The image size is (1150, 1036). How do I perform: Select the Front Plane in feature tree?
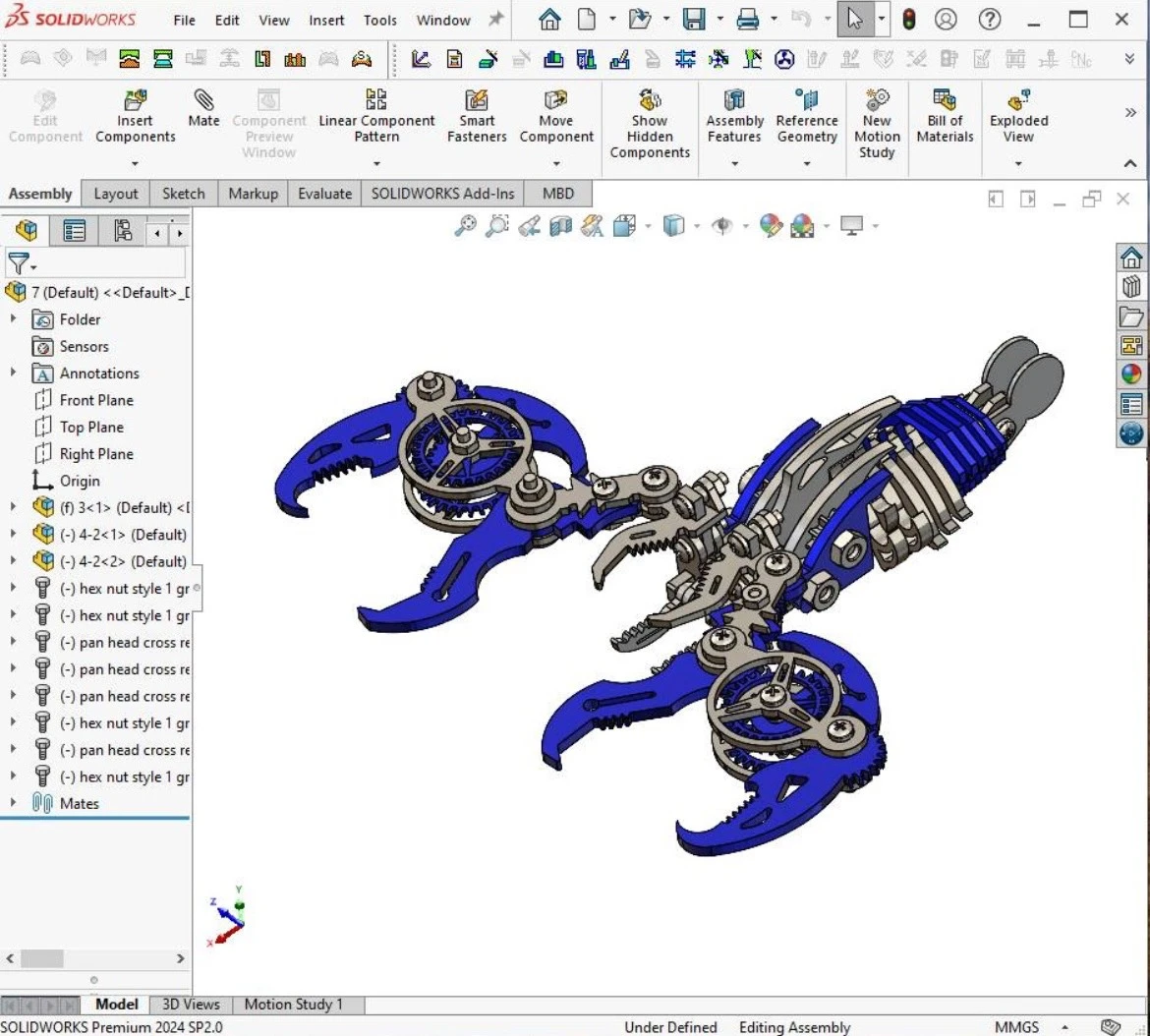[x=95, y=400]
